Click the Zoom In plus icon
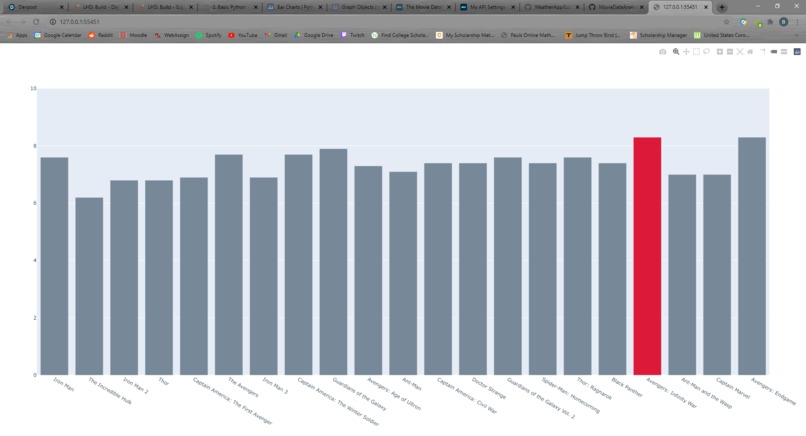The height and width of the screenshot is (436, 806). tap(720, 51)
